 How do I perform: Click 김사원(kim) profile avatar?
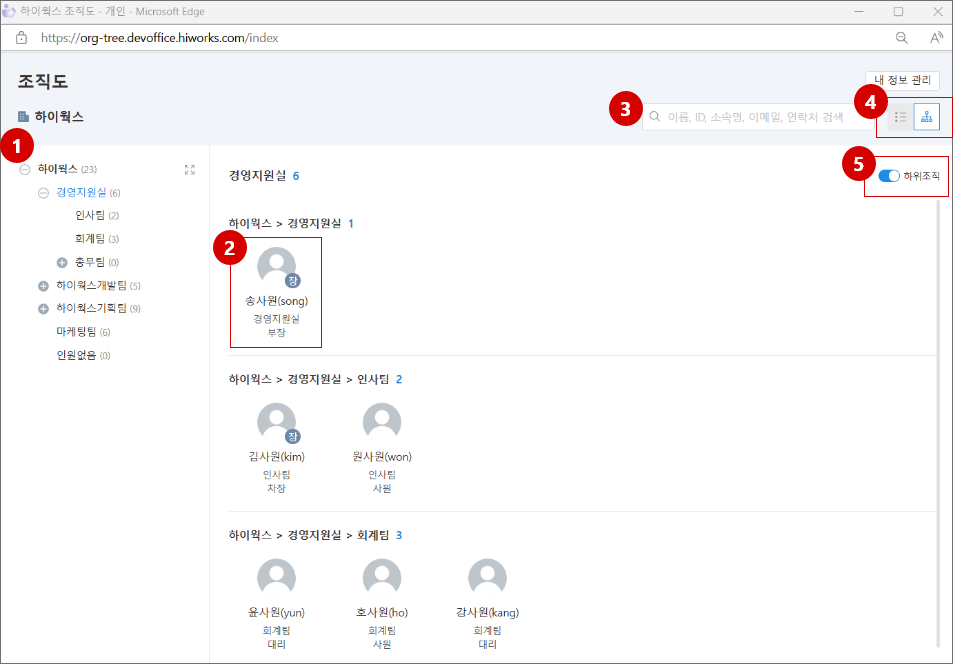pyautogui.click(x=277, y=423)
